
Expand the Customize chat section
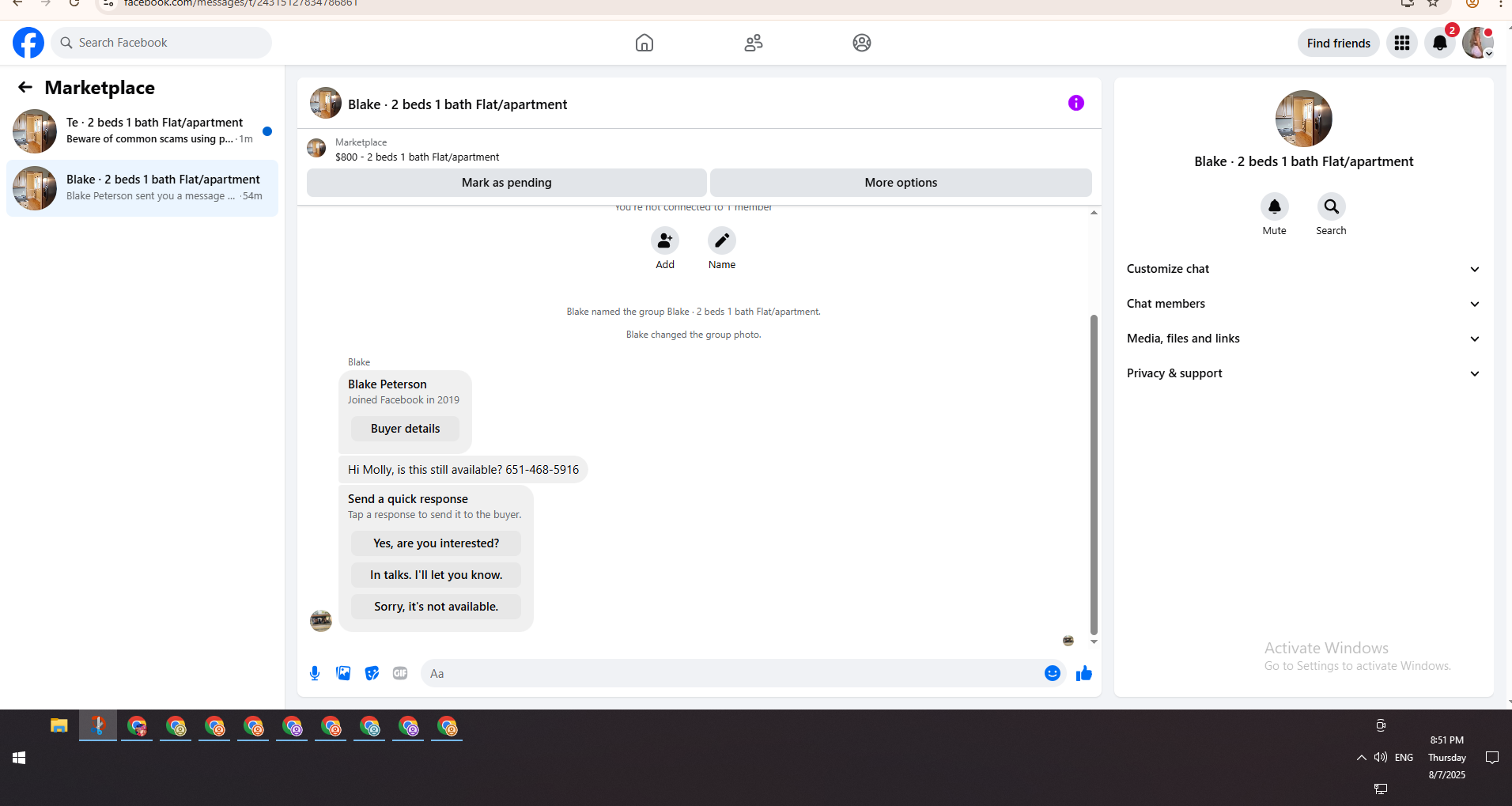point(1303,269)
